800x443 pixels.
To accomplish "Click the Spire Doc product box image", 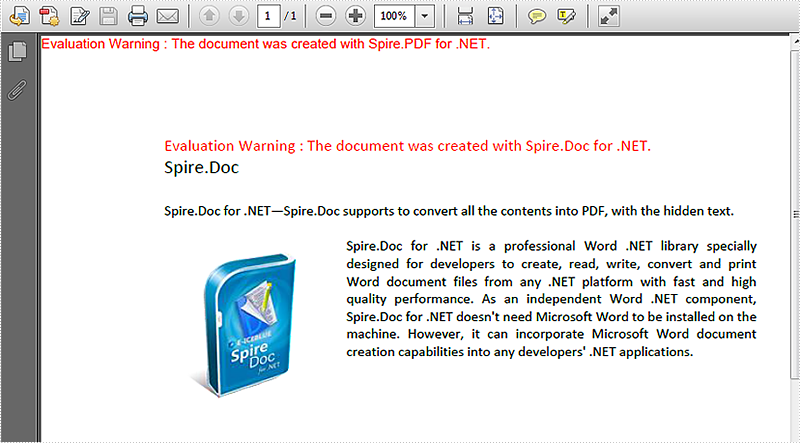I will (x=244, y=324).
